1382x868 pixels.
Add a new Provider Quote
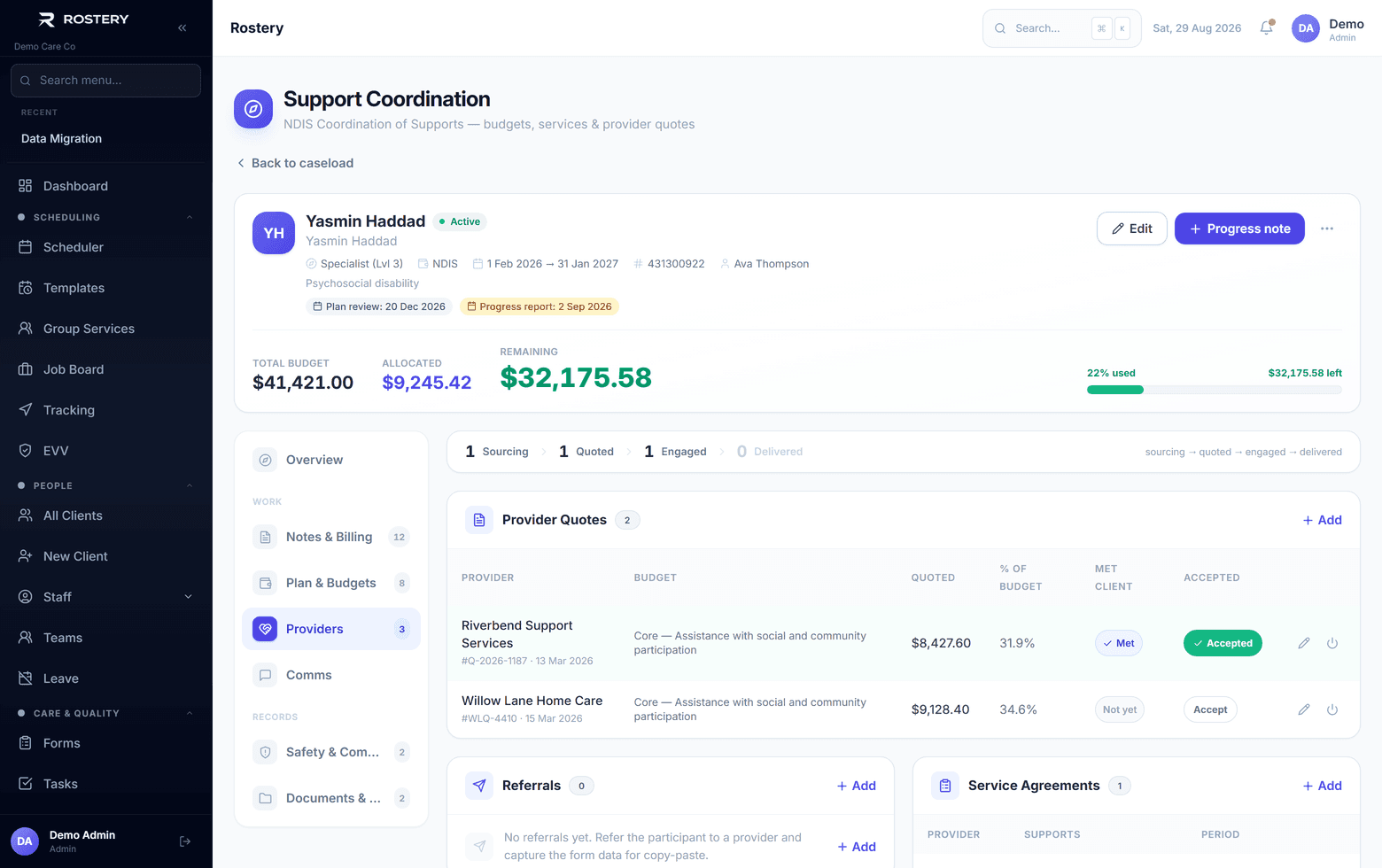(1322, 520)
